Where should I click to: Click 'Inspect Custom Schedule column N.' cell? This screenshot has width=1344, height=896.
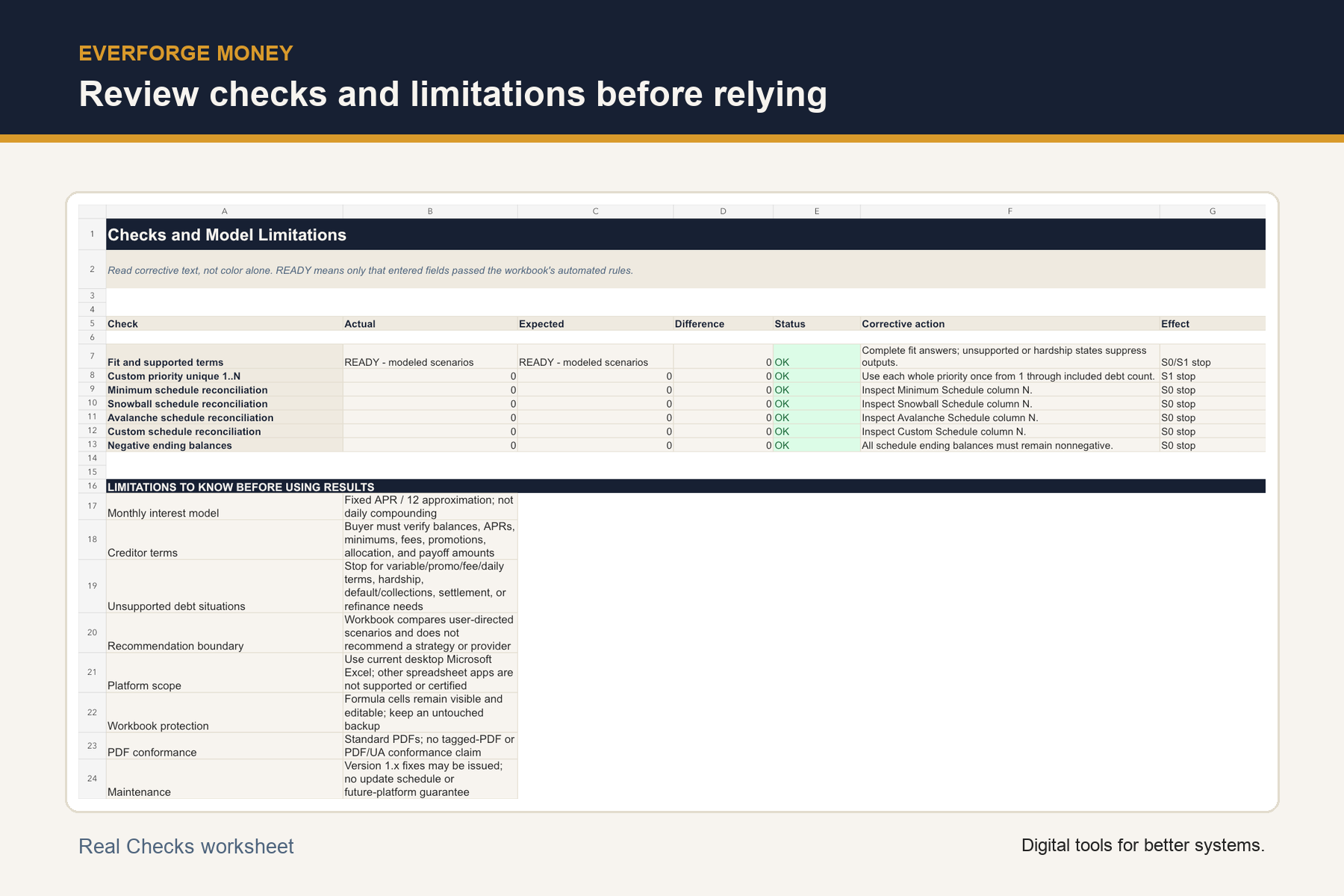coord(1009,431)
